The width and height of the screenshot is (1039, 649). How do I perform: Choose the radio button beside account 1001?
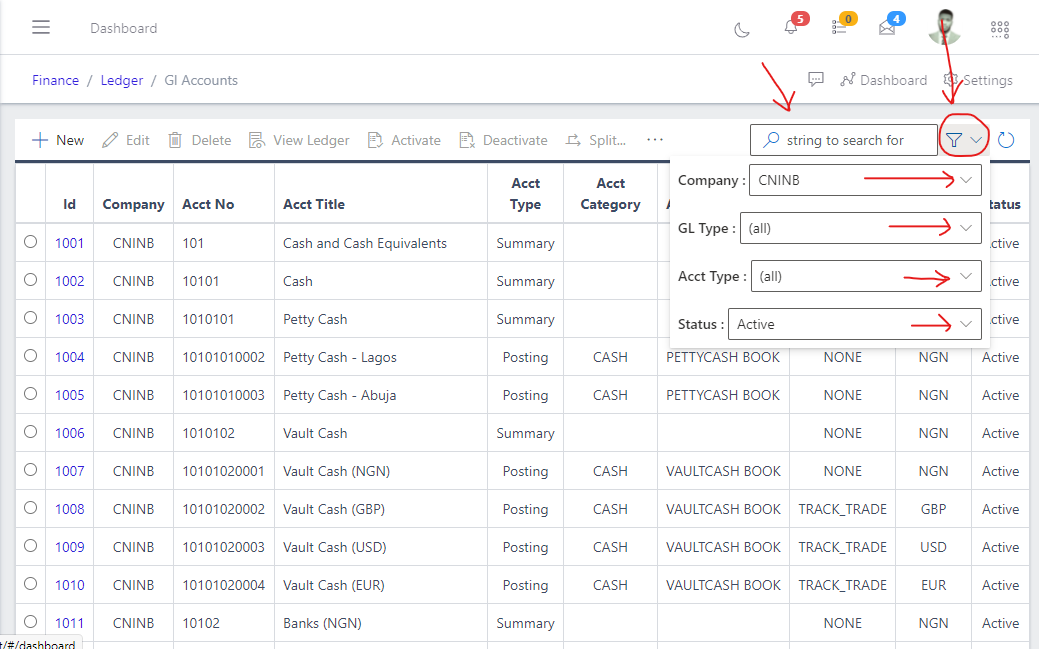(x=30, y=242)
